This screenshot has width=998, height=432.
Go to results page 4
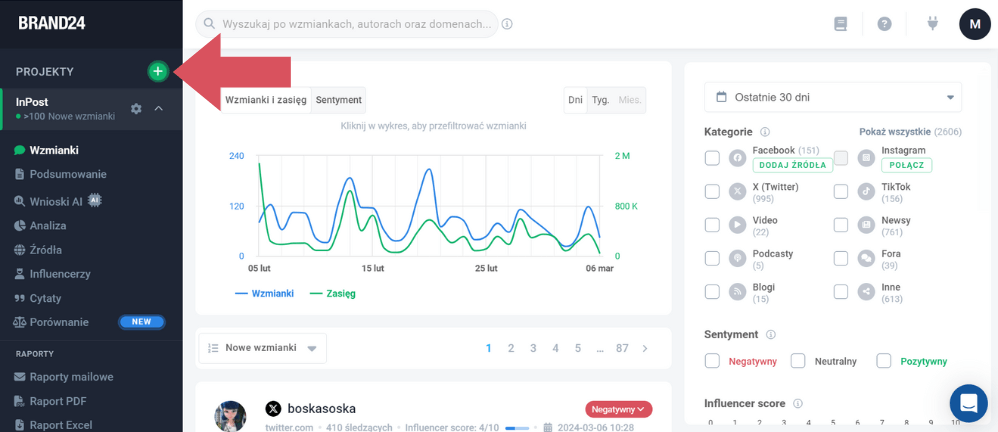click(556, 348)
